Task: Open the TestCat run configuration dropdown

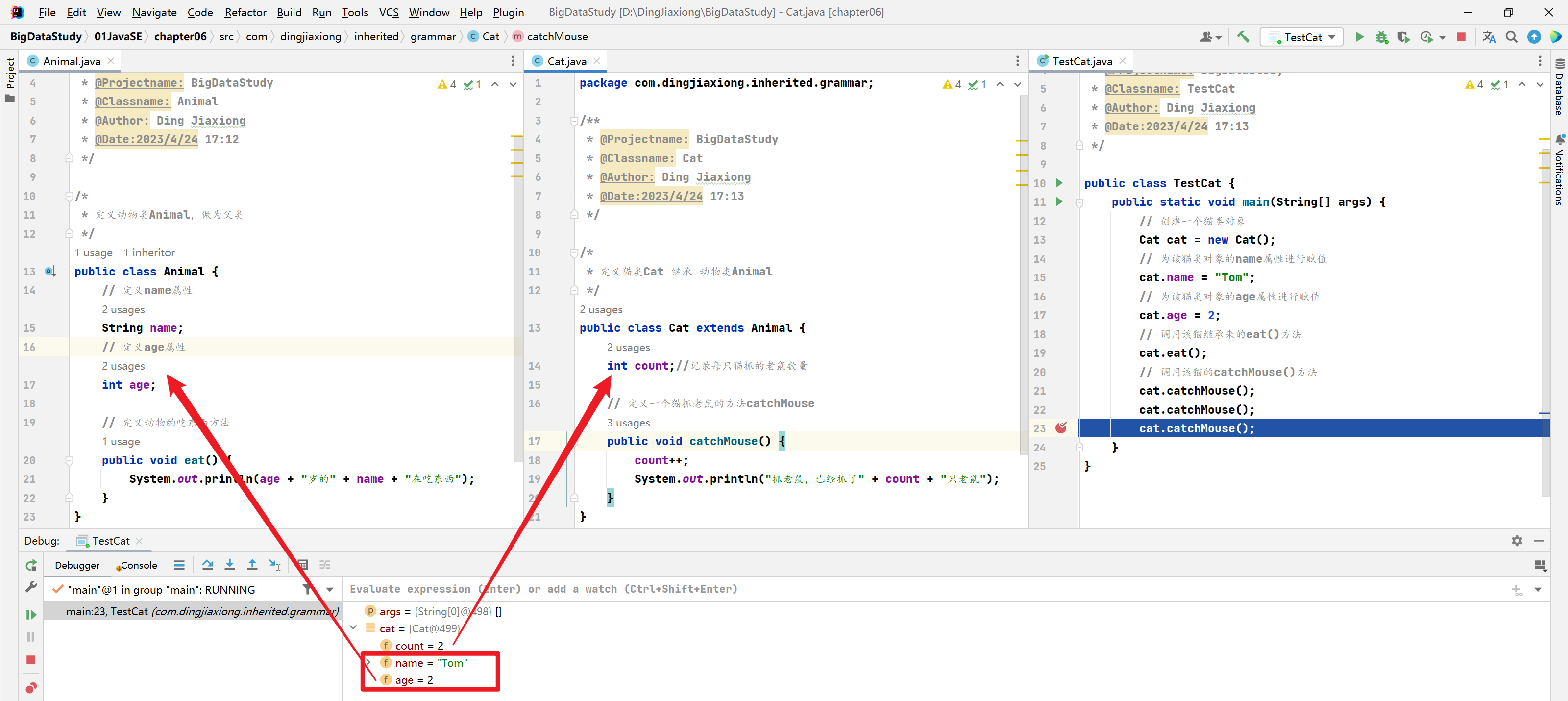Action: pyautogui.click(x=1301, y=37)
